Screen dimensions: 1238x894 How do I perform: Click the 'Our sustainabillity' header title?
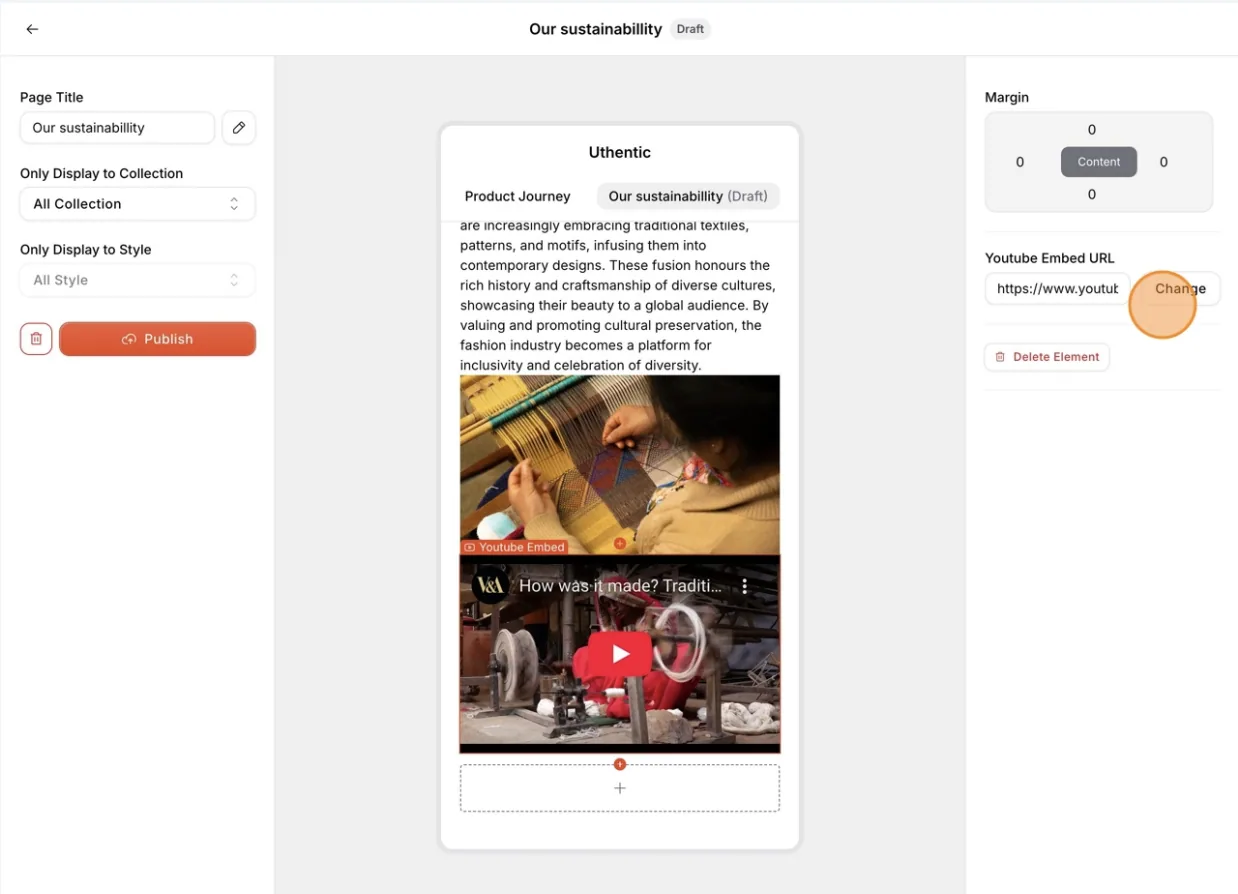[x=595, y=29]
